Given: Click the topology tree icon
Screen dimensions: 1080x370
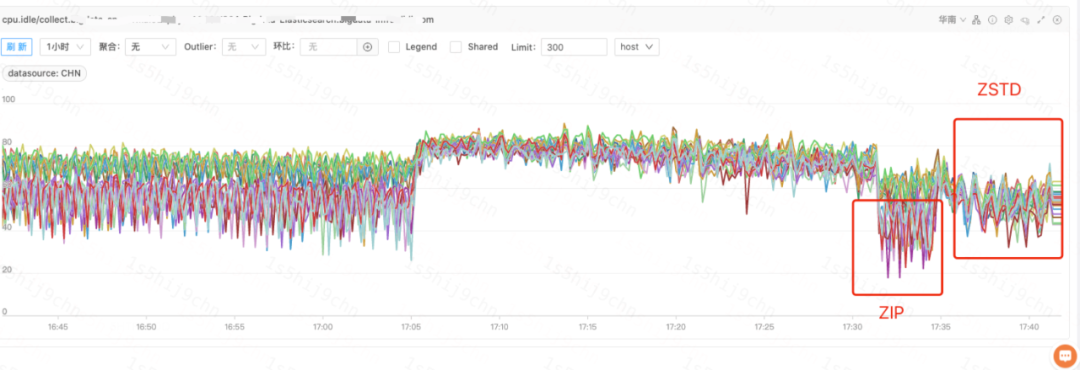Looking at the screenshot, I should (x=976, y=20).
